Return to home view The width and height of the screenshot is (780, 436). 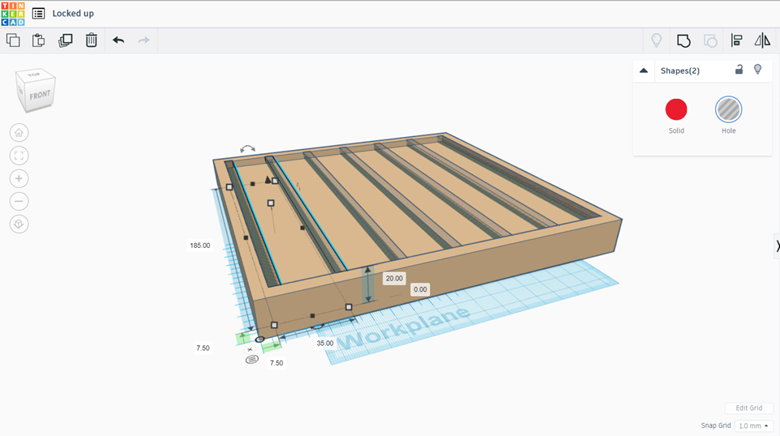(x=19, y=132)
